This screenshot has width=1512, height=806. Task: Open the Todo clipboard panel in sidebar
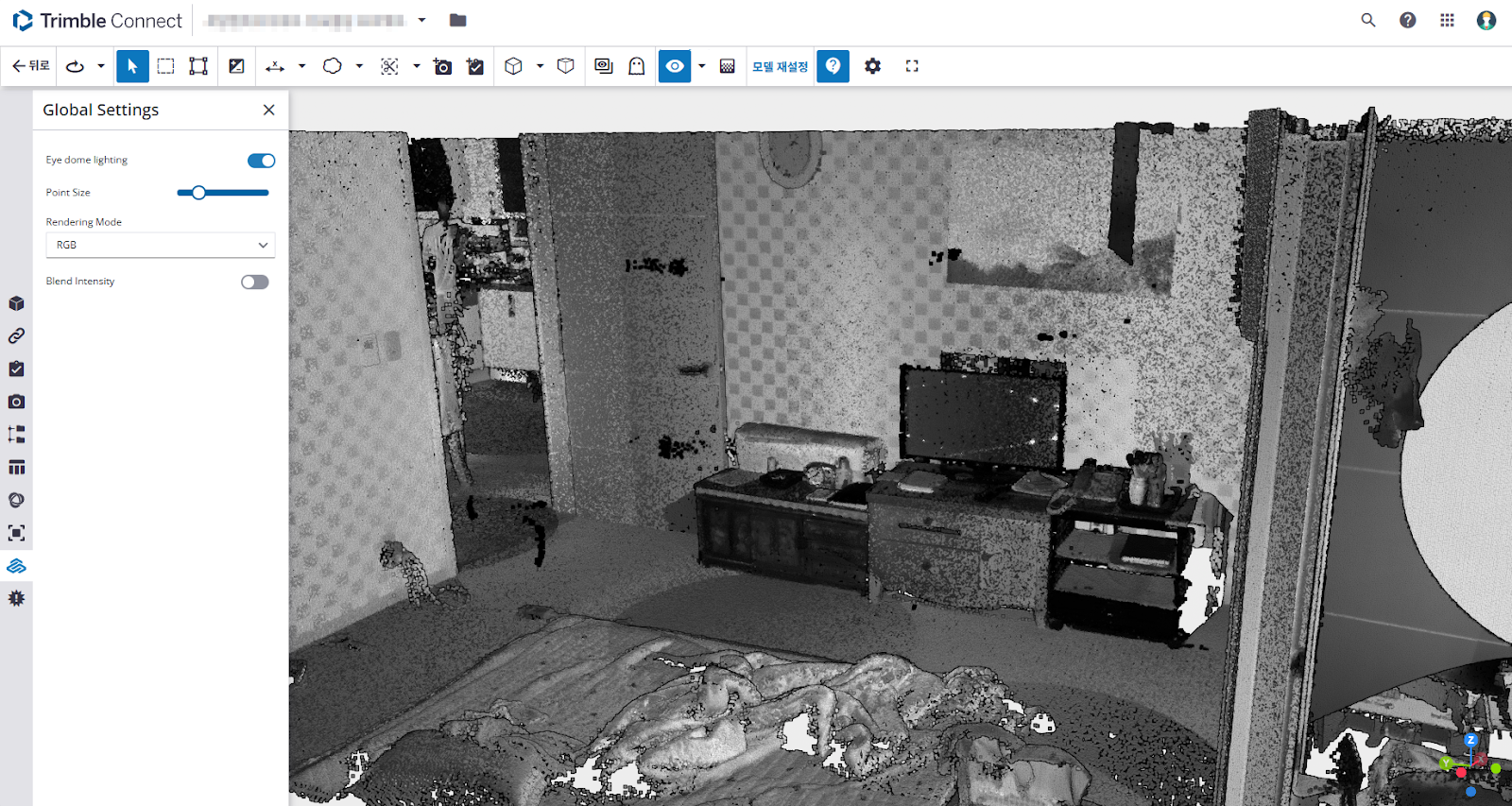16,369
